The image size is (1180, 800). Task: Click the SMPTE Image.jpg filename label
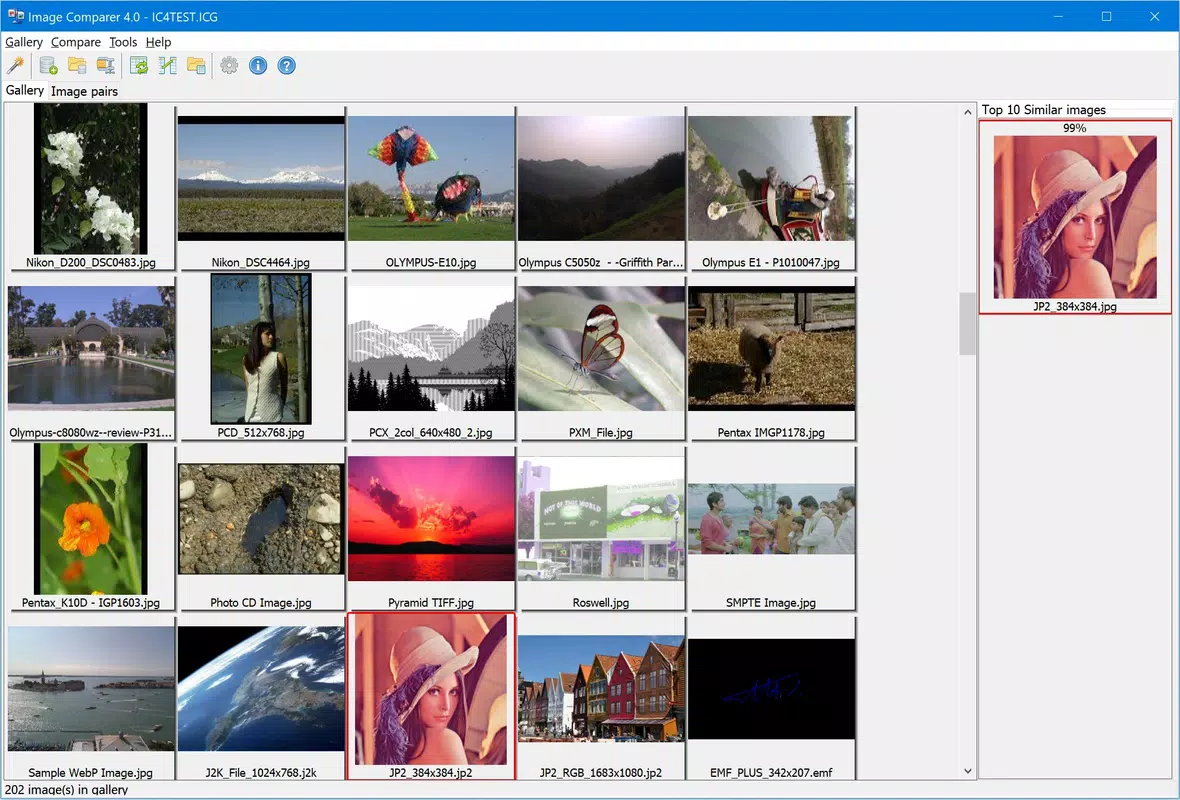(771, 603)
